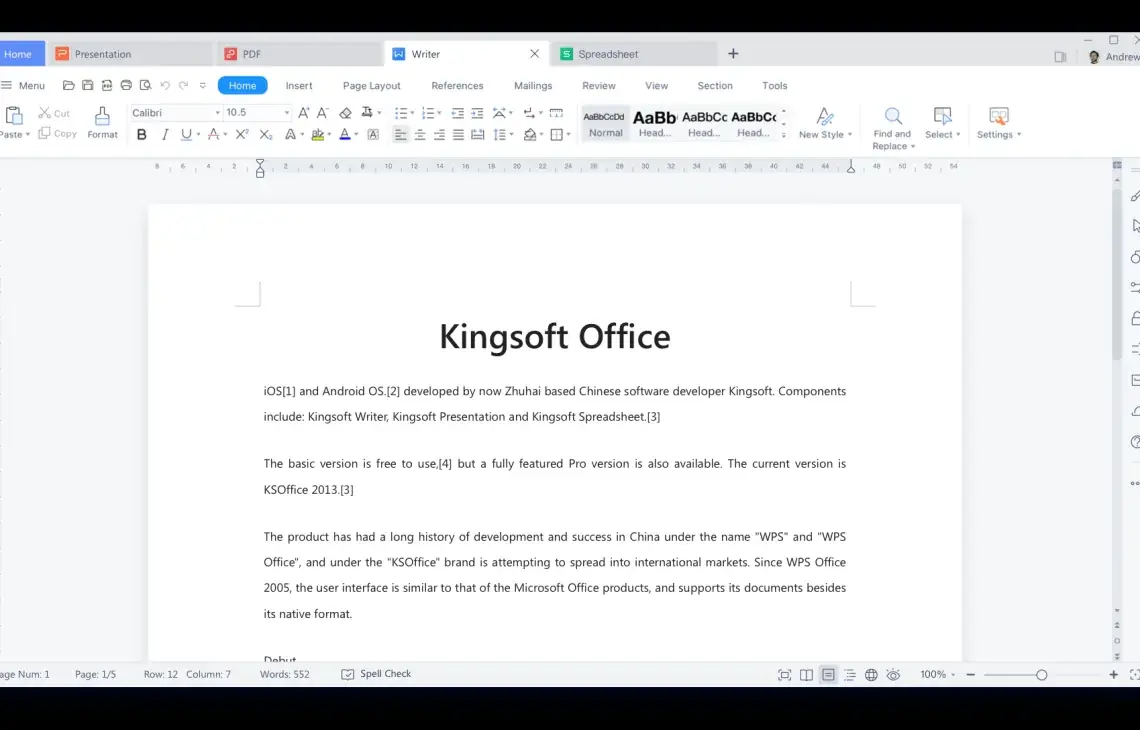Add a new tab with plus button
This screenshot has width=1140, height=730.
733,54
